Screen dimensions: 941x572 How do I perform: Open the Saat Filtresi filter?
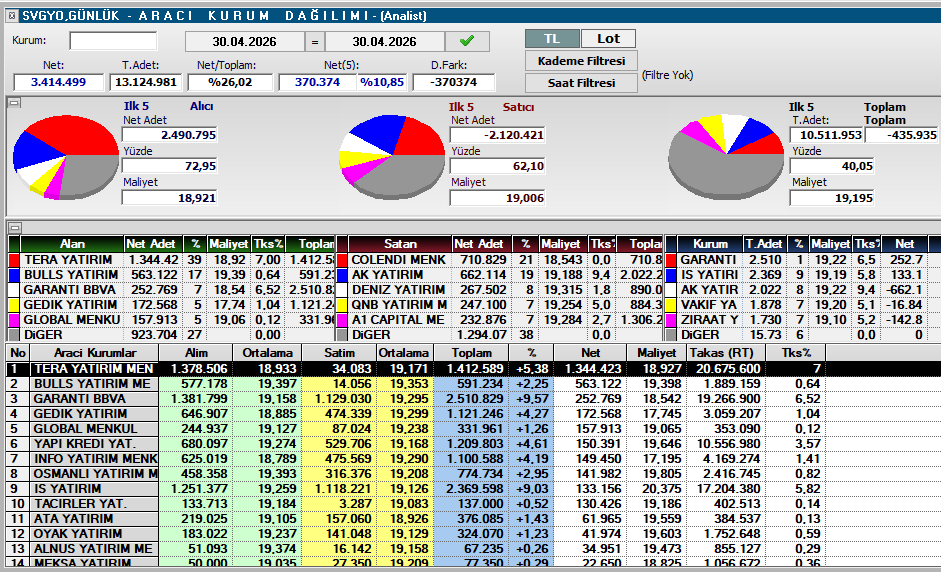click(x=581, y=83)
